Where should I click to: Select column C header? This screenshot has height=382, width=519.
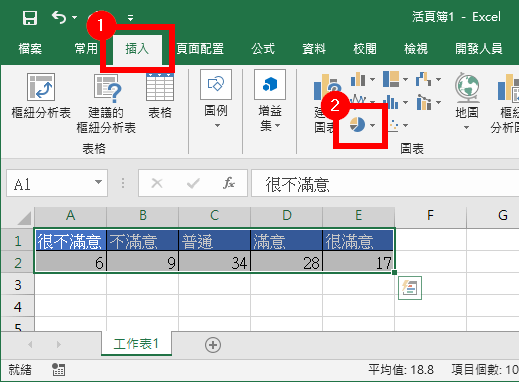pyautogui.click(x=214, y=216)
